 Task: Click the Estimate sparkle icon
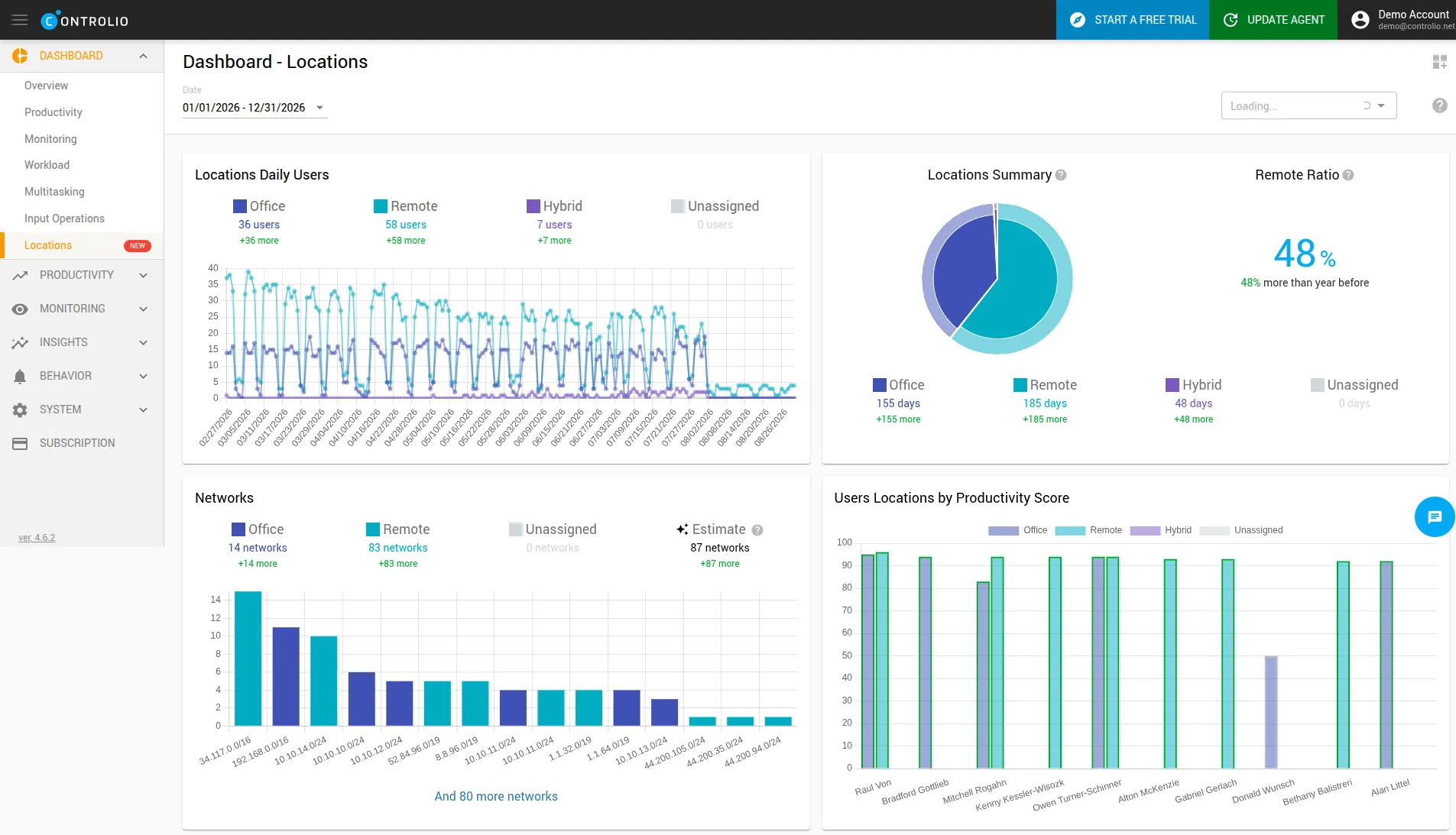(x=682, y=529)
